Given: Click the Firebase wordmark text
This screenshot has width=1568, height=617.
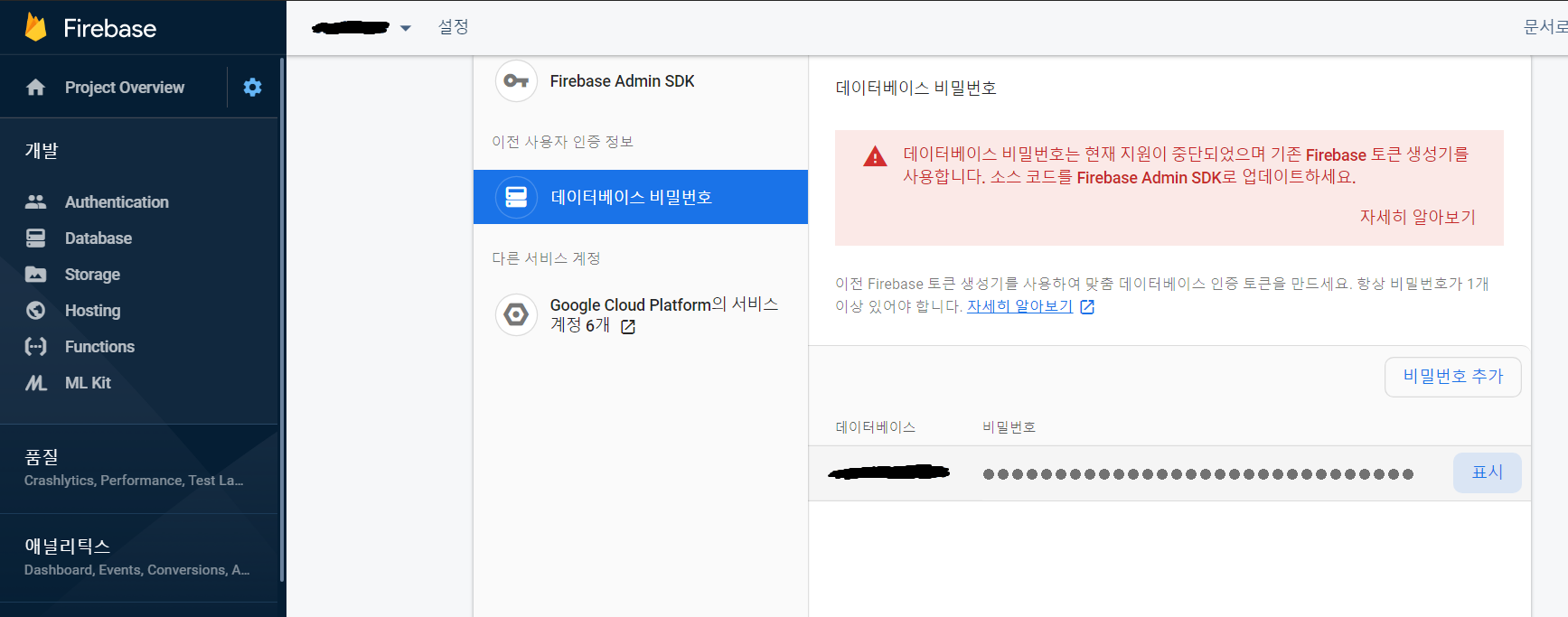Looking at the screenshot, I should point(109,28).
